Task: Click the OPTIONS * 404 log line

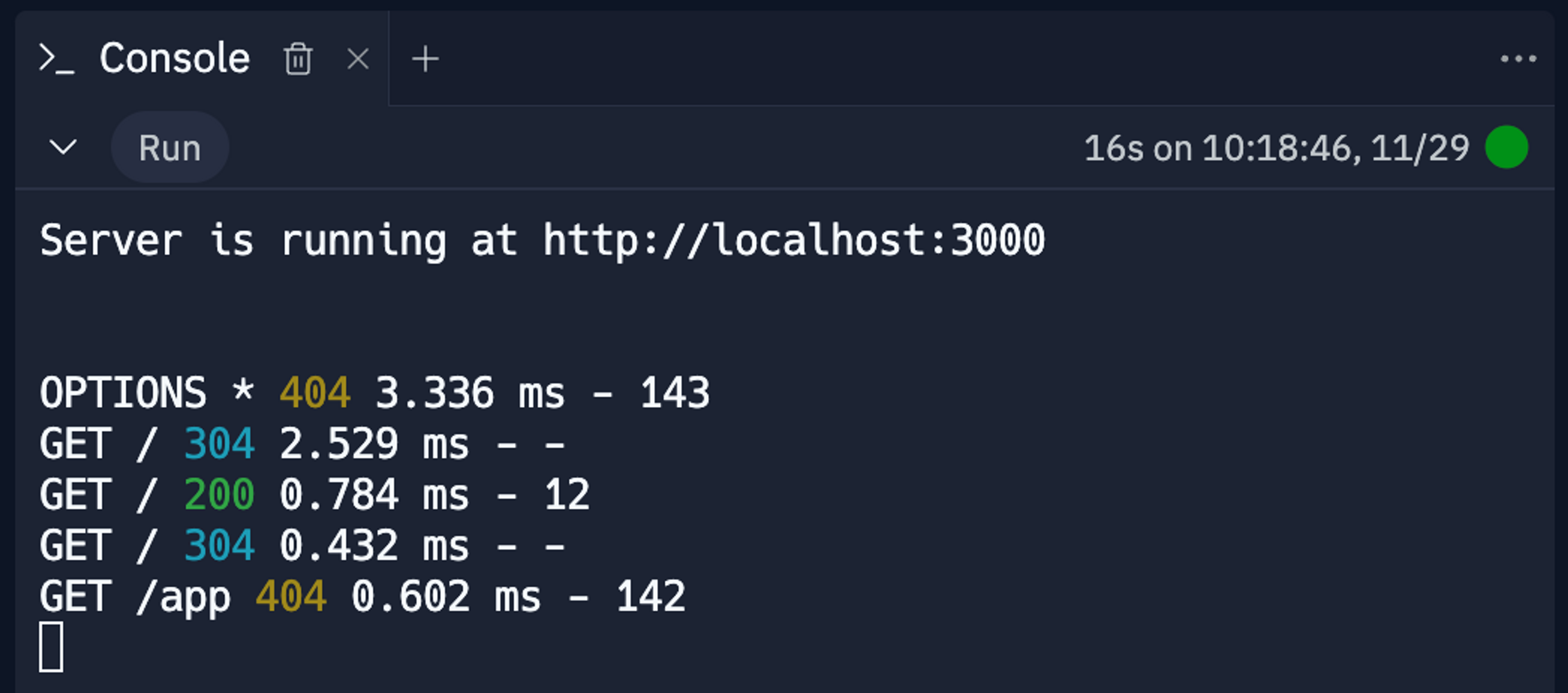Action: point(374,393)
